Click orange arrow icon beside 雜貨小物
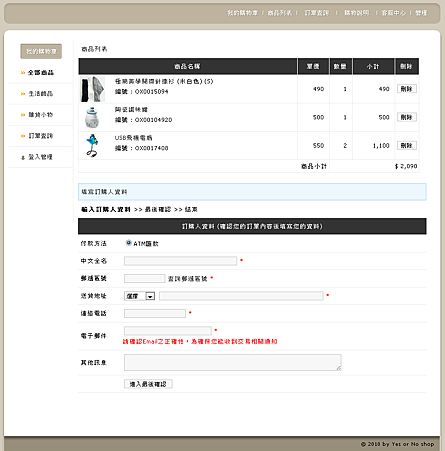Screen dimensions: 445x451 pos(23,115)
